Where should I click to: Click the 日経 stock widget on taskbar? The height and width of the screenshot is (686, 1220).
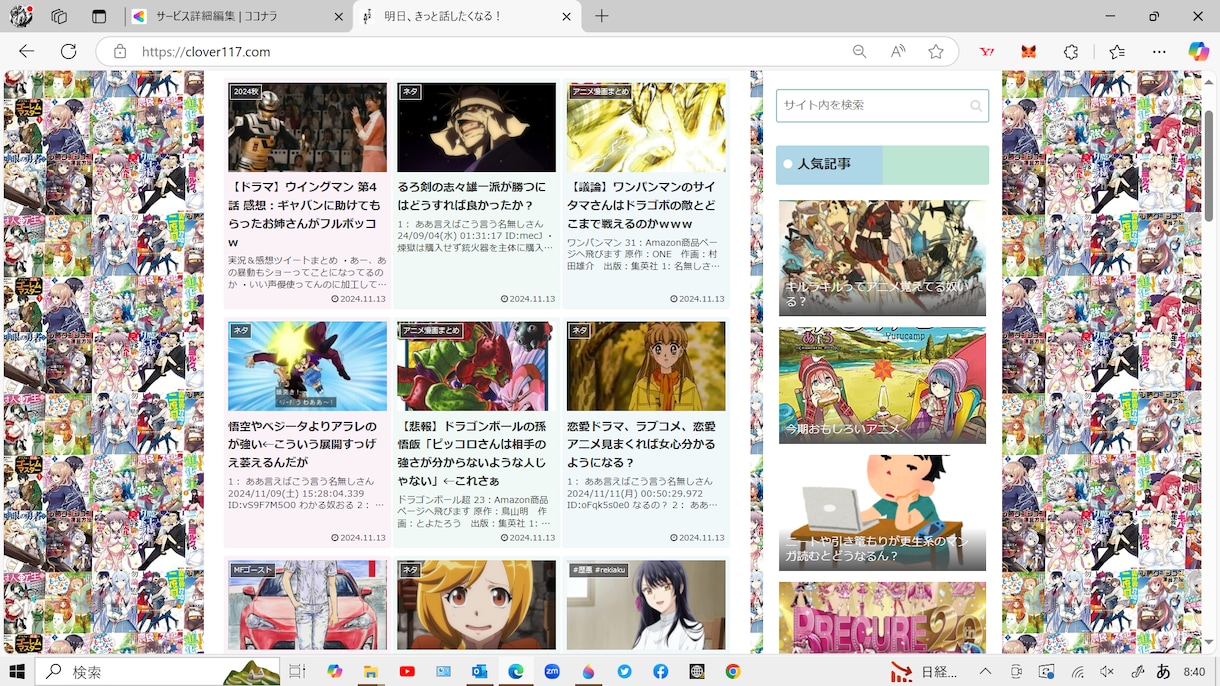click(925, 671)
